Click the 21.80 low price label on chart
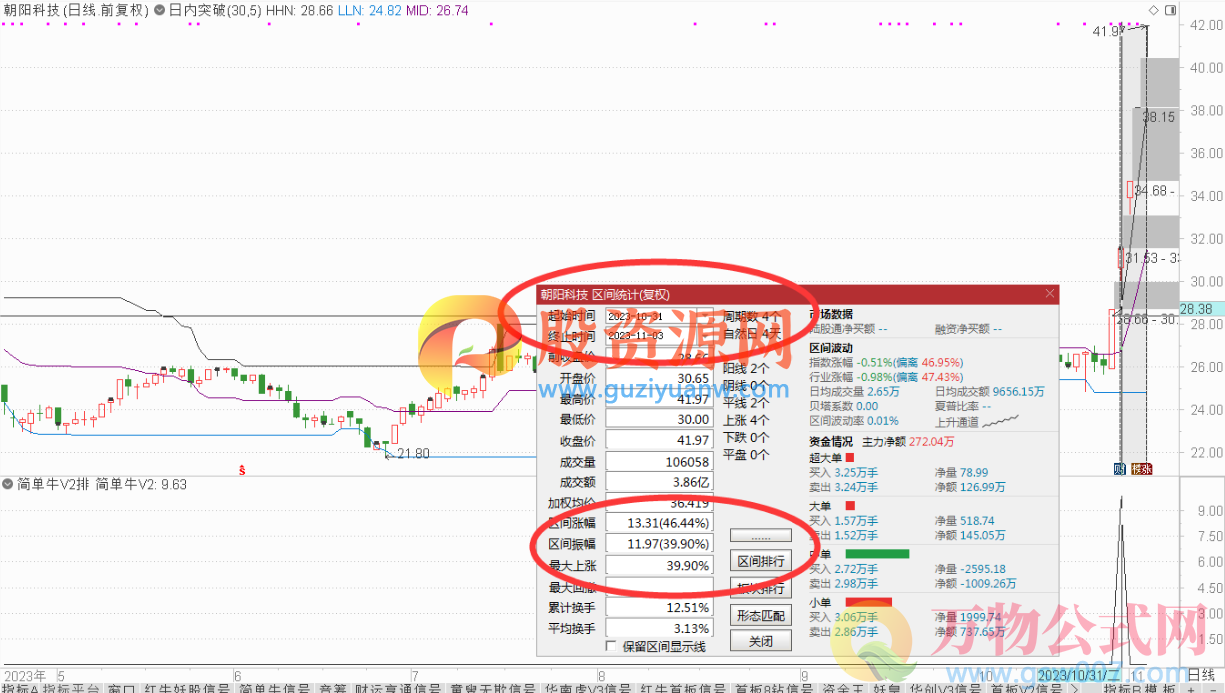Viewport: 1225px width, 693px height. (x=413, y=454)
